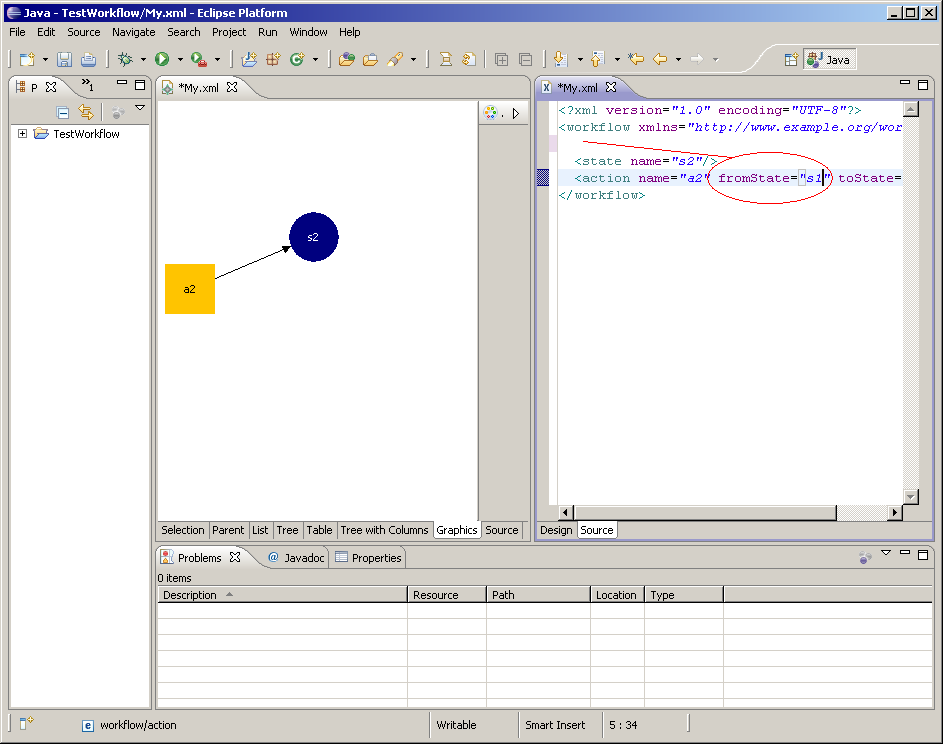Select the blue s2 state node
Viewport: 943px width, 744px height.
(x=313, y=237)
